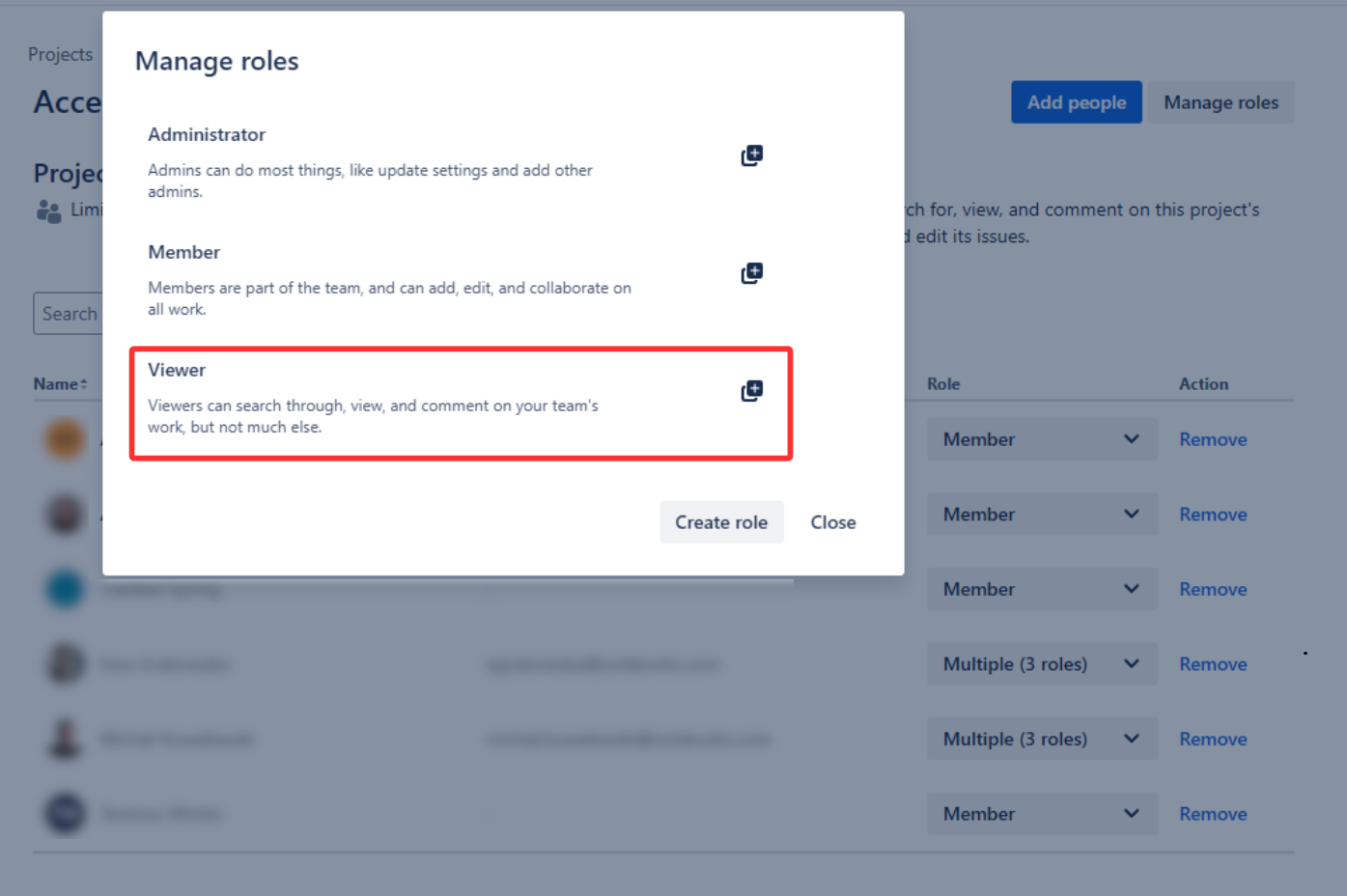Click the Add people button

1076,102
